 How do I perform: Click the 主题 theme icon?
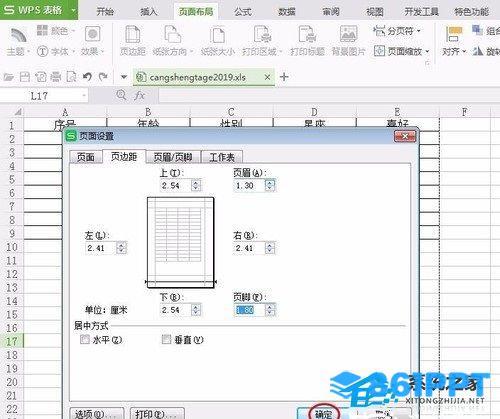pos(18,36)
